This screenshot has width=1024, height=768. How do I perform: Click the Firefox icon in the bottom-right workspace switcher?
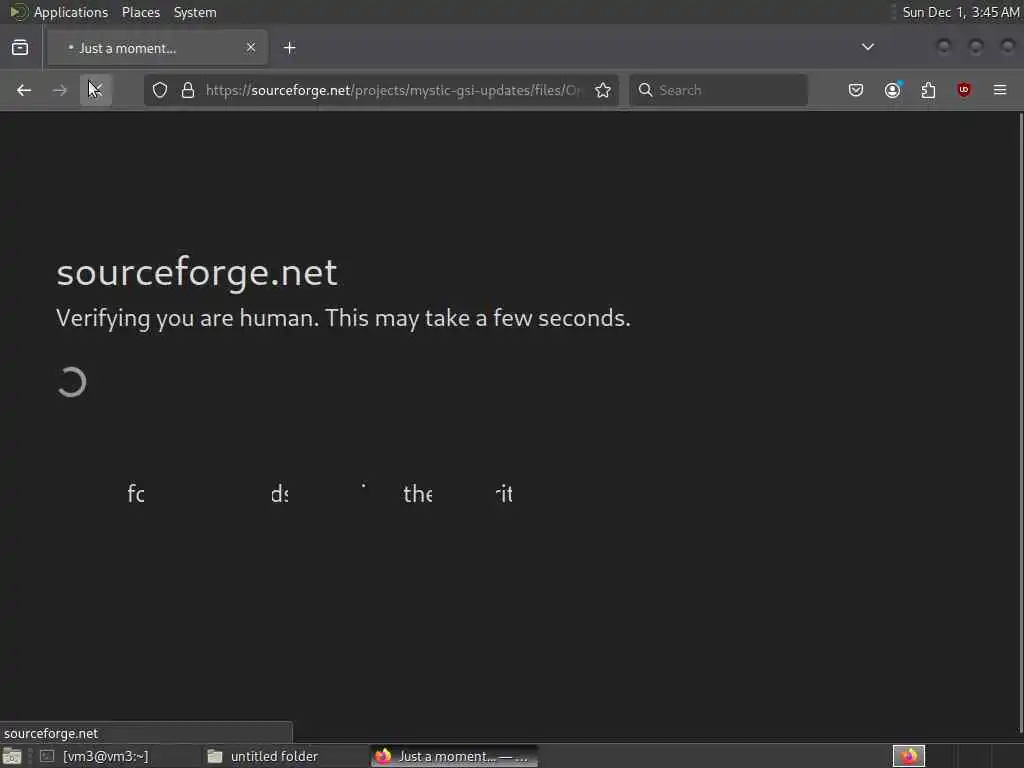(x=909, y=756)
